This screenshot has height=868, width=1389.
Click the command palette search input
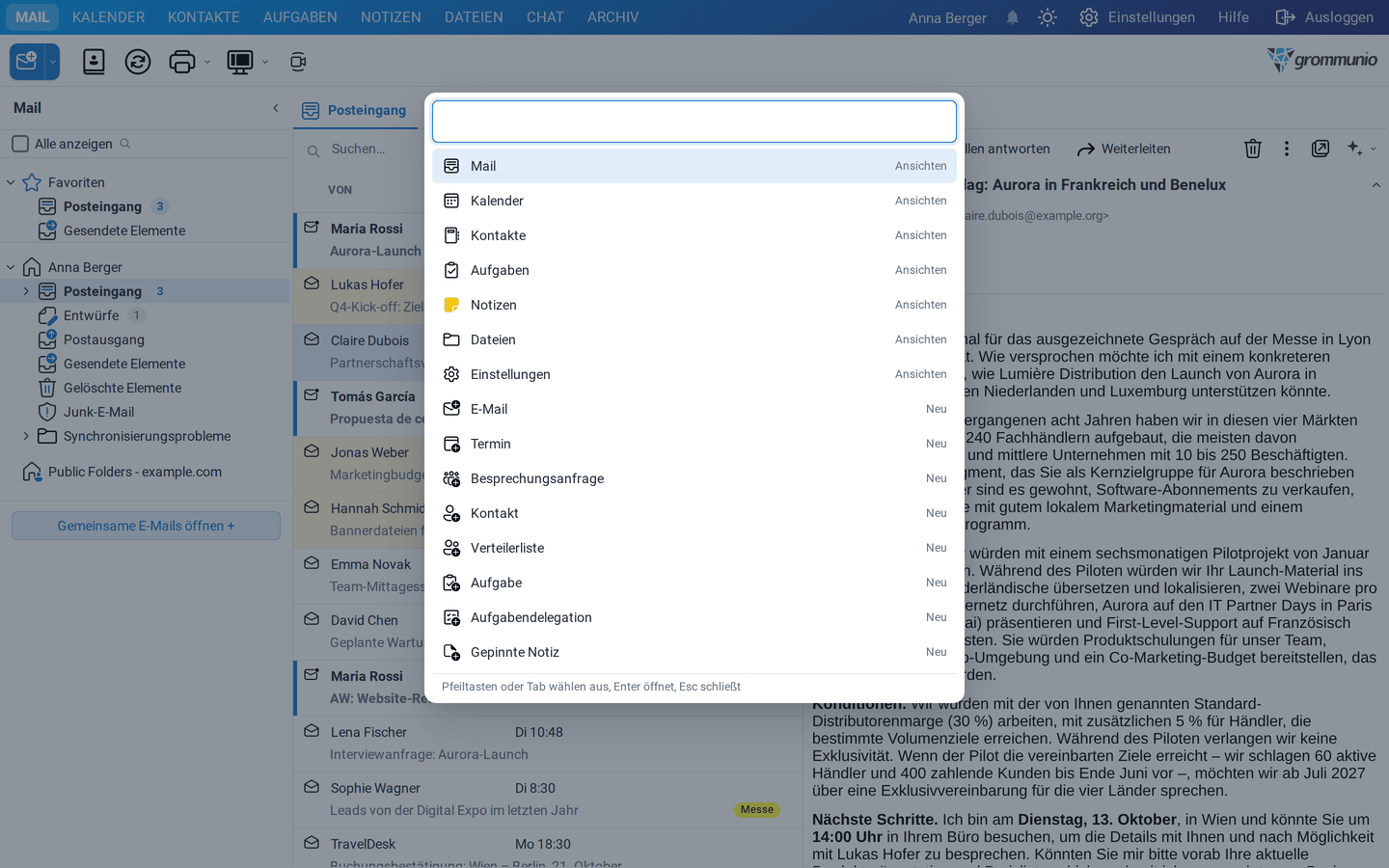coord(694,122)
